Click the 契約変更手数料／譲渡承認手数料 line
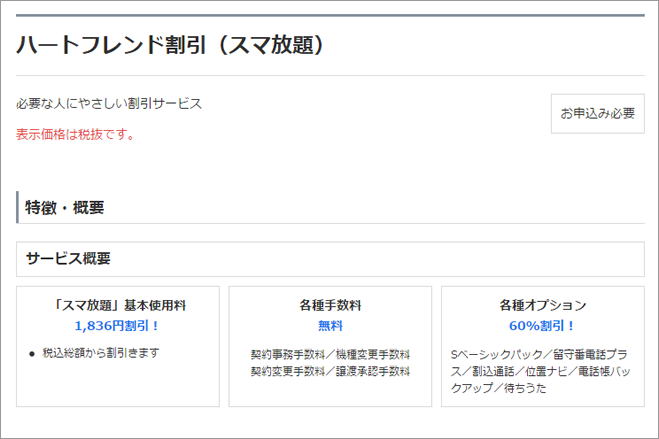Screen dimensions: 659x439 pyautogui.click(x=330, y=371)
